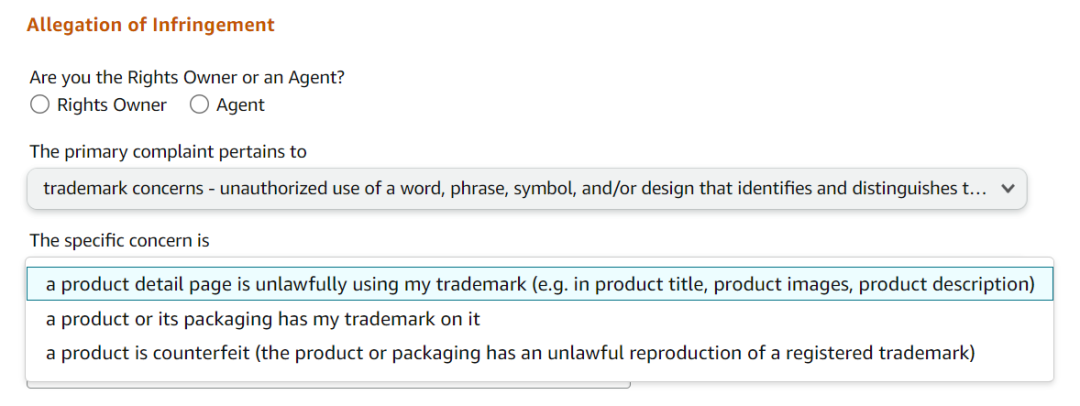Choose the "a product is counterfeit" option
The image size is (1080, 406).
pos(510,354)
